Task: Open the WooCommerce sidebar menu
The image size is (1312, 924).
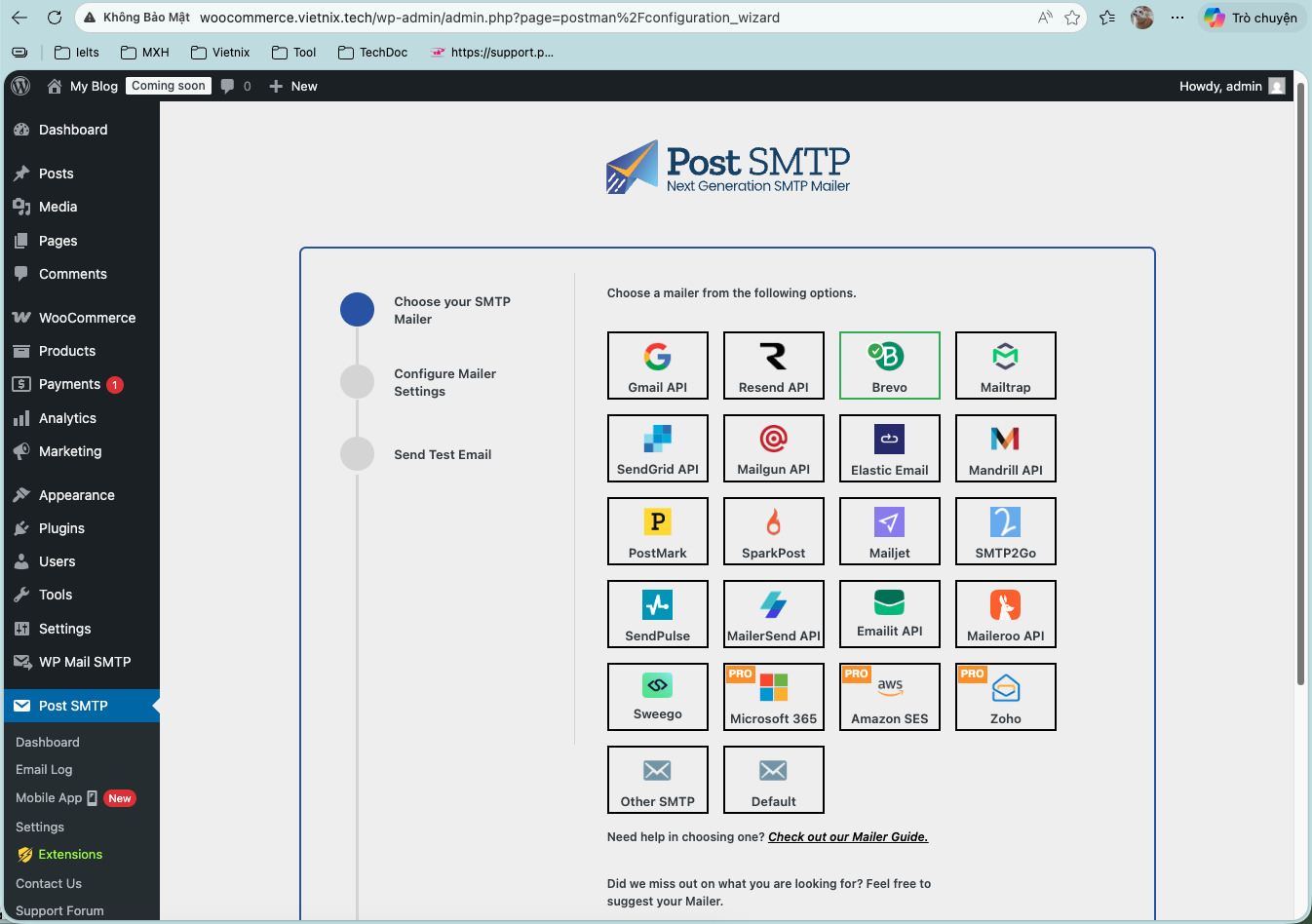Action: point(87,318)
